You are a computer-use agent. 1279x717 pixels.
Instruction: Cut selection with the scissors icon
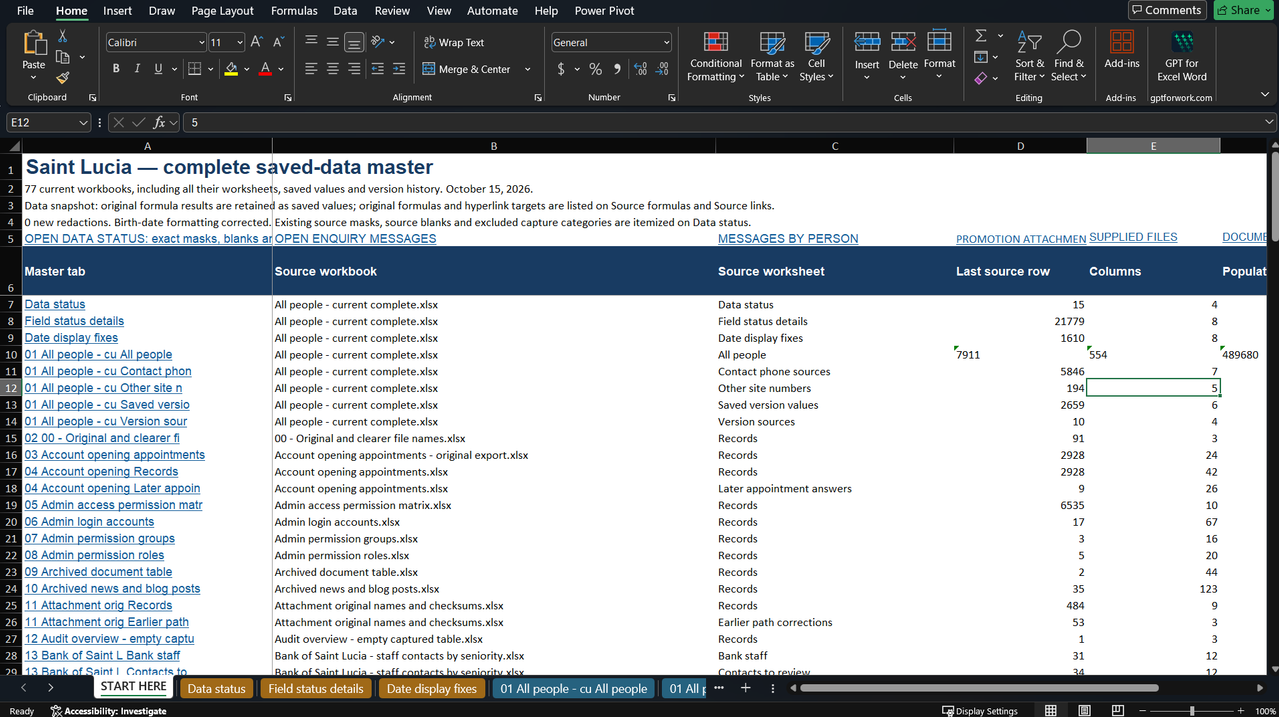(x=62, y=36)
